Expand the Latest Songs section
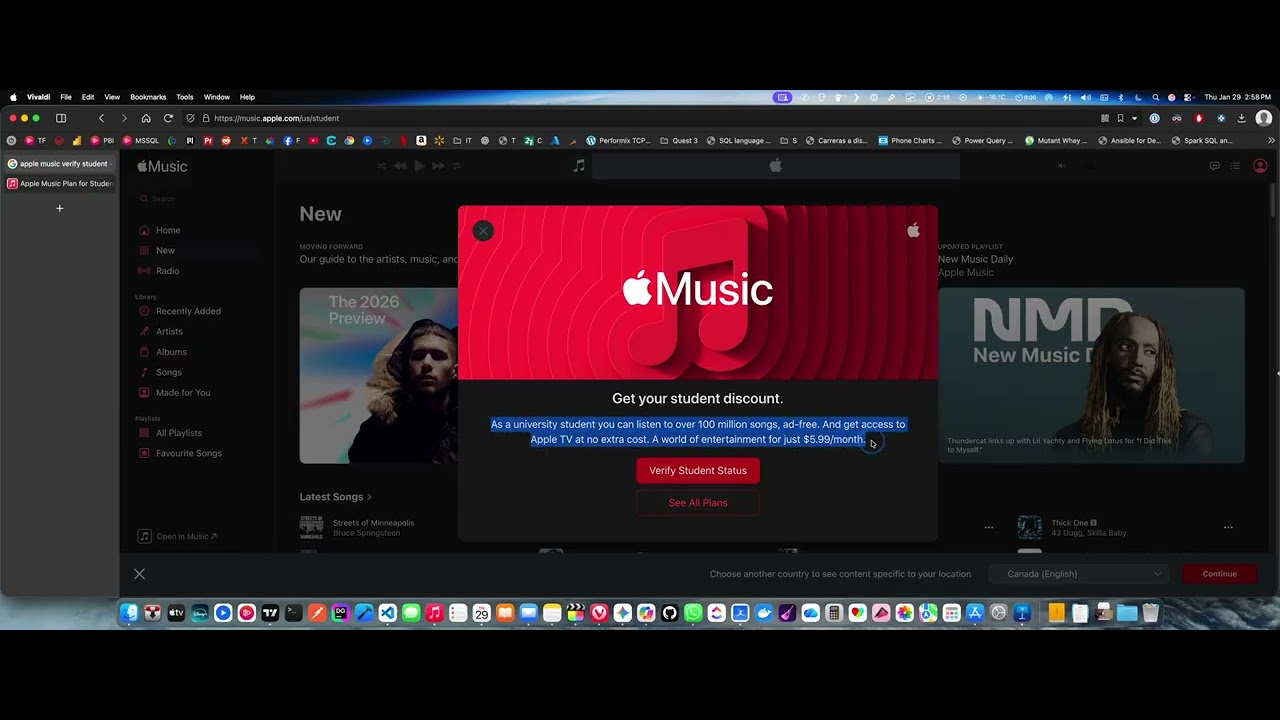1280x720 pixels. [335, 497]
